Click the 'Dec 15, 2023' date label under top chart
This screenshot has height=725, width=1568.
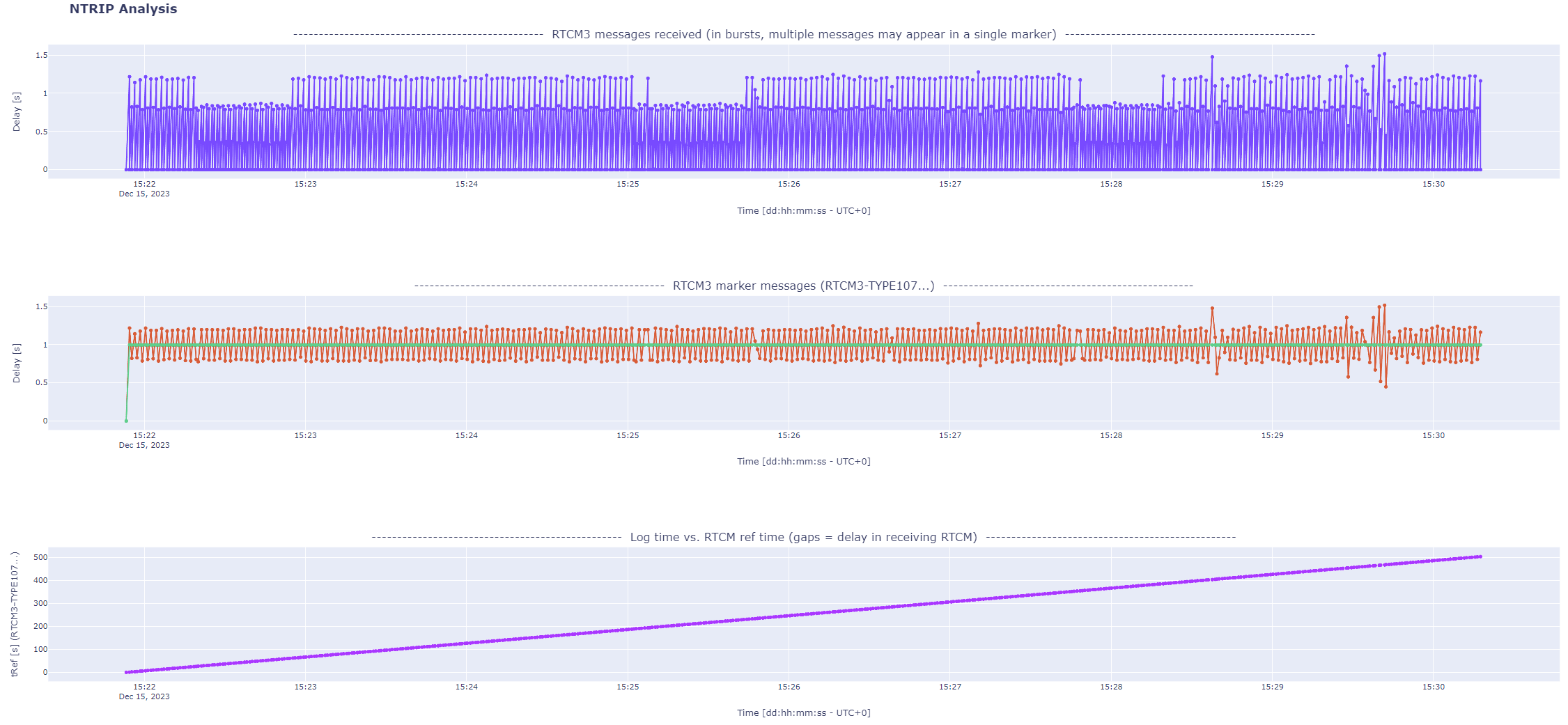(144, 194)
